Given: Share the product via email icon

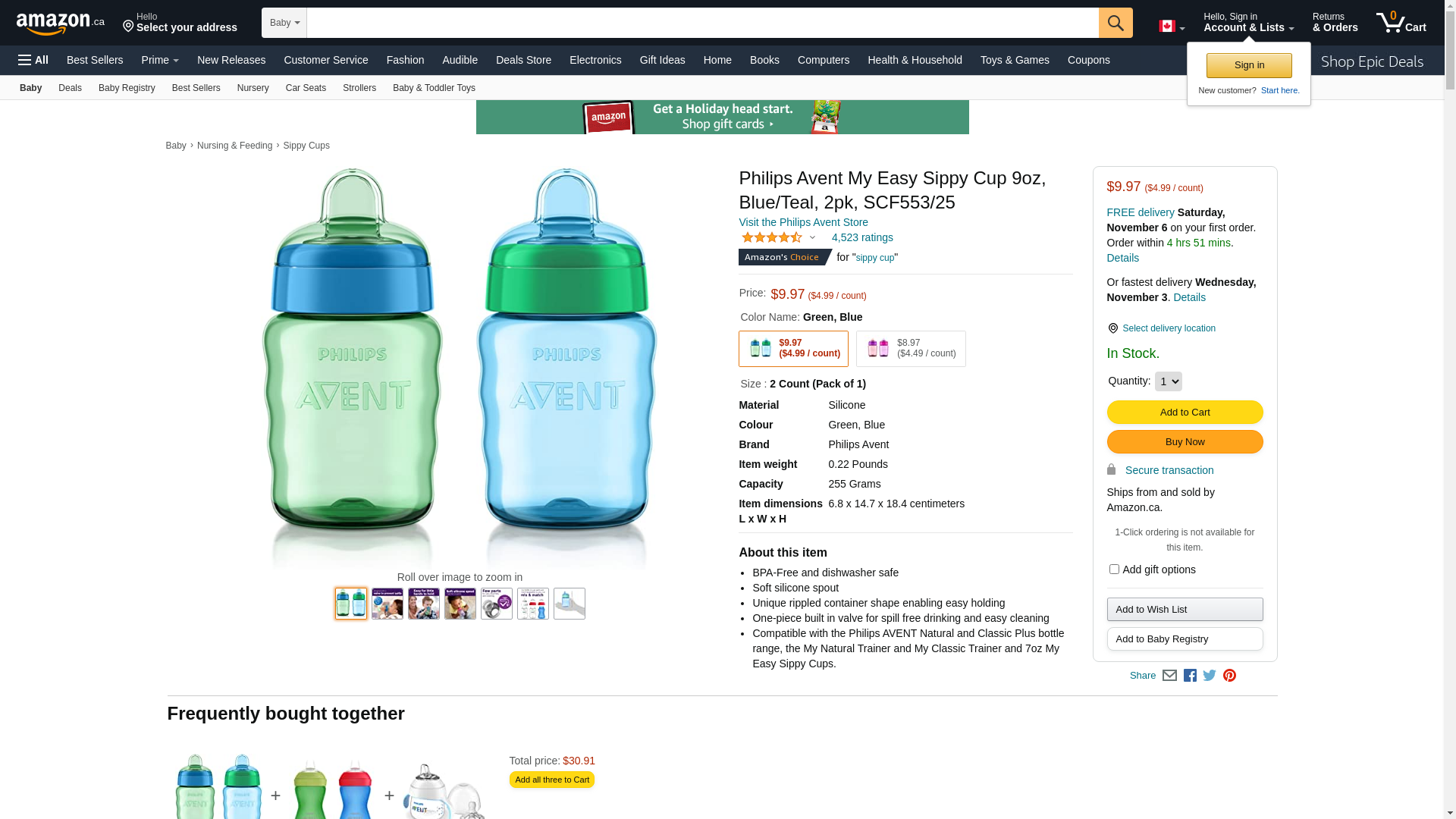Looking at the screenshot, I should point(1169,676).
